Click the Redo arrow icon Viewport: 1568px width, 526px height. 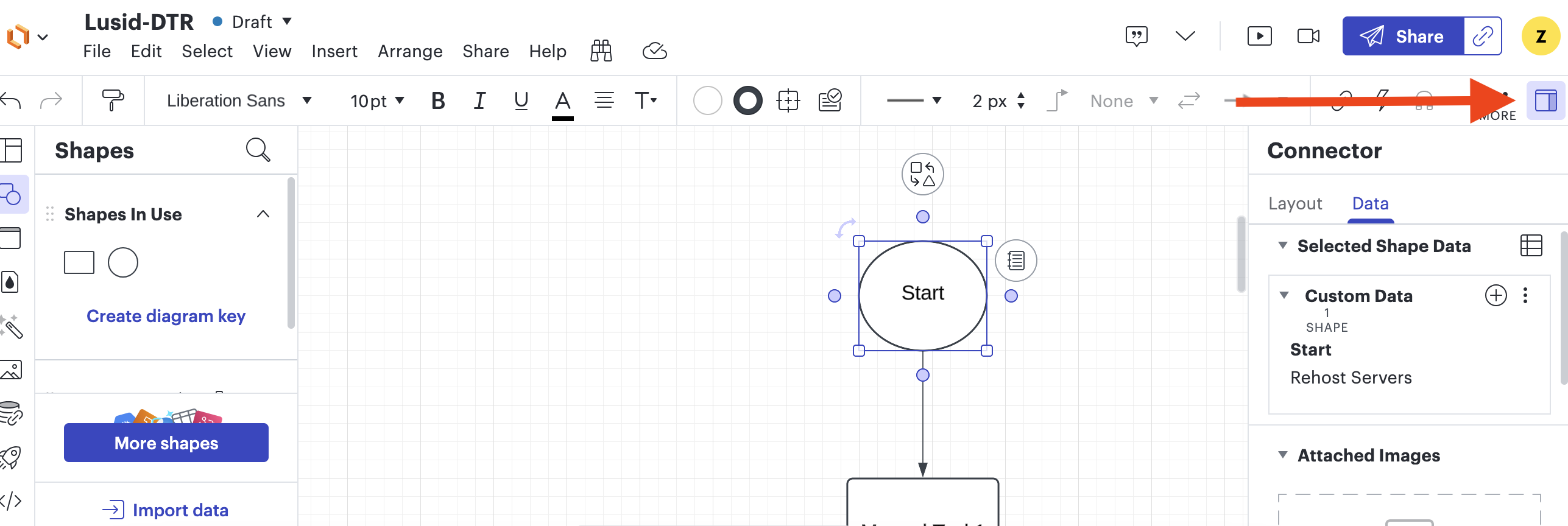51,100
